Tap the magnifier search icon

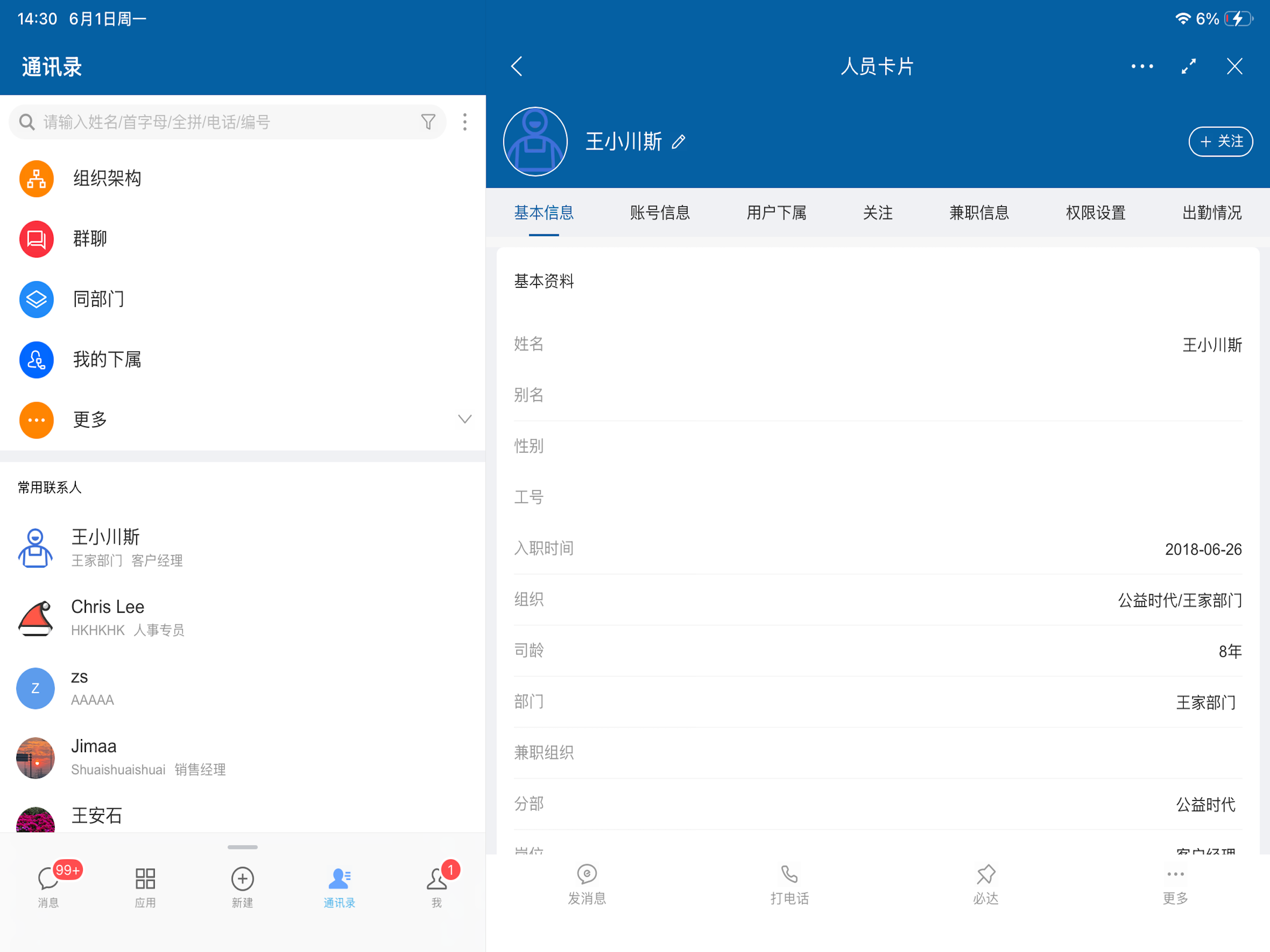pyautogui.click(x=27, y=122)
